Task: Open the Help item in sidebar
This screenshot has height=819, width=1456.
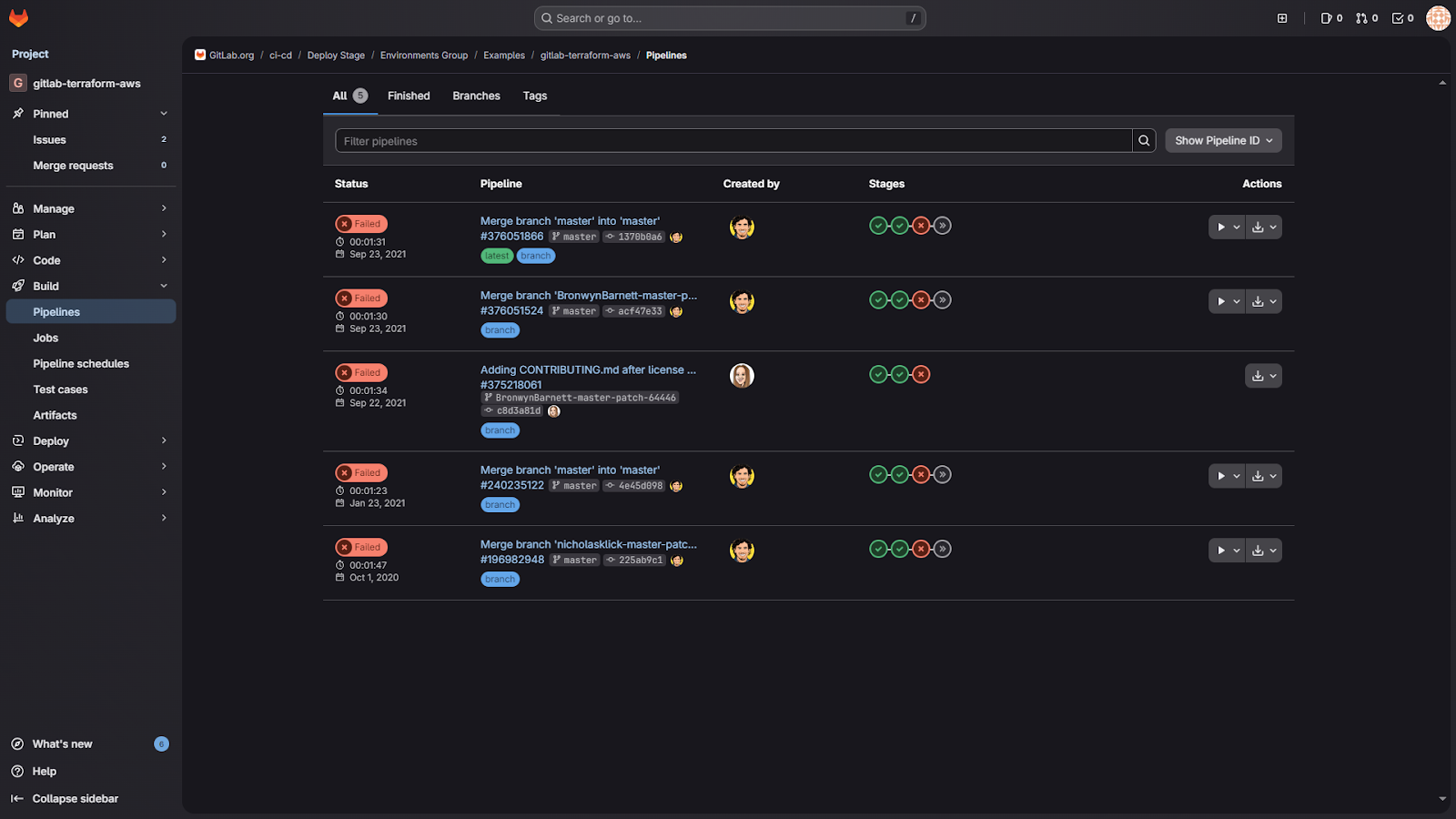Action: click(x=91, y=771)
